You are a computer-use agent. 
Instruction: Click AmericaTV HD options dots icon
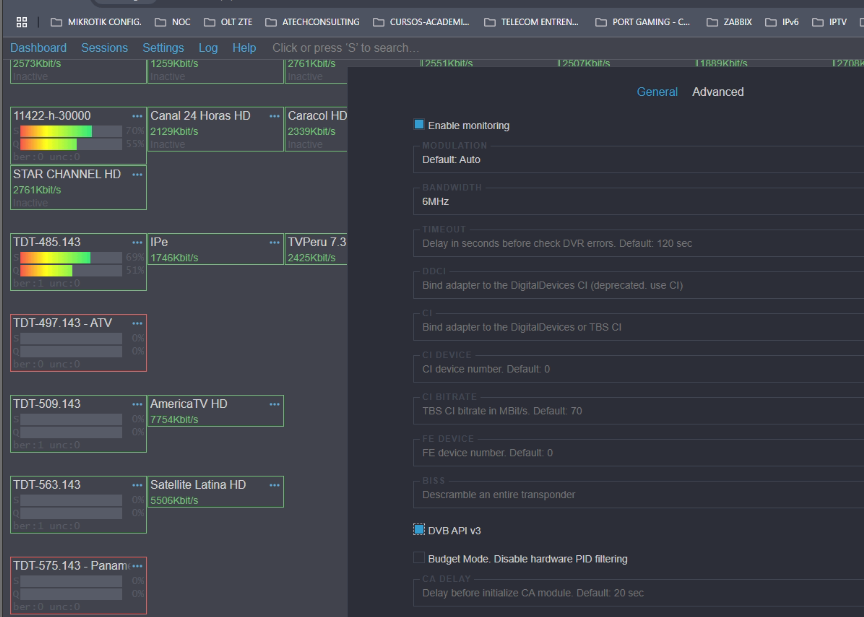(274, 404)
